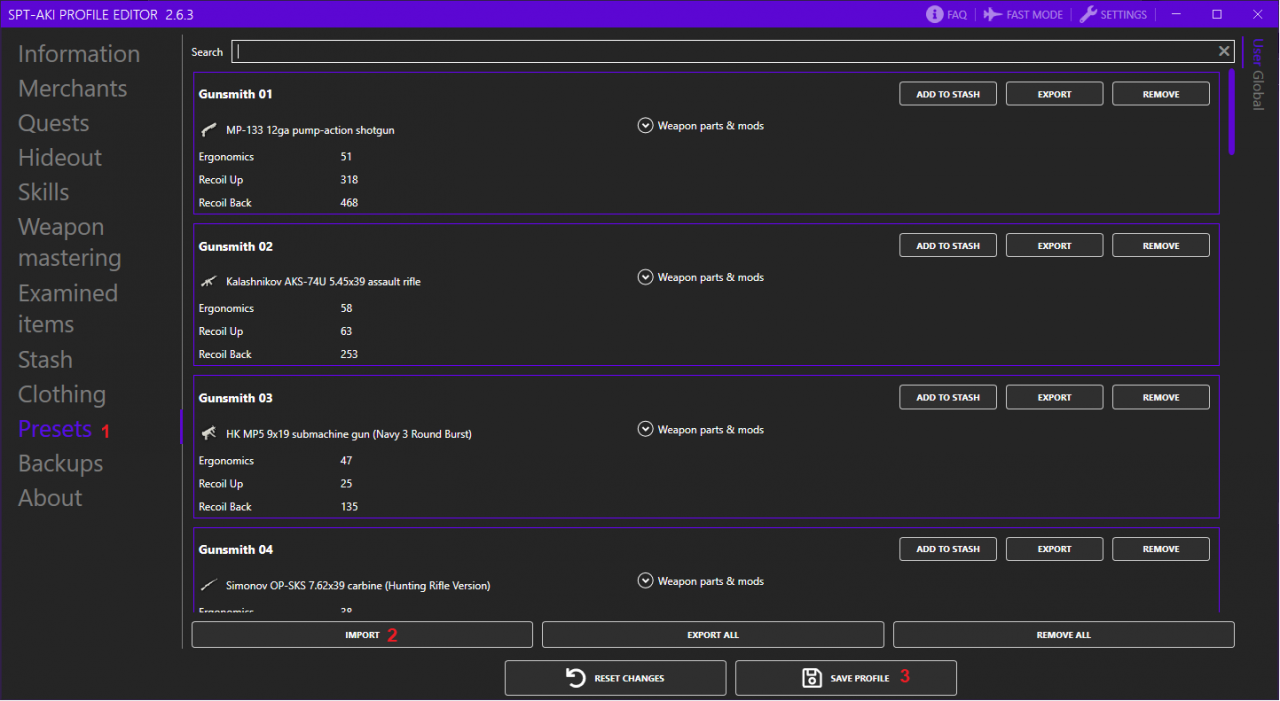Image resolution: width=1280 pixels, height=701 pixels.
Task: Go to the Quests section
Action: pos(54,123)
